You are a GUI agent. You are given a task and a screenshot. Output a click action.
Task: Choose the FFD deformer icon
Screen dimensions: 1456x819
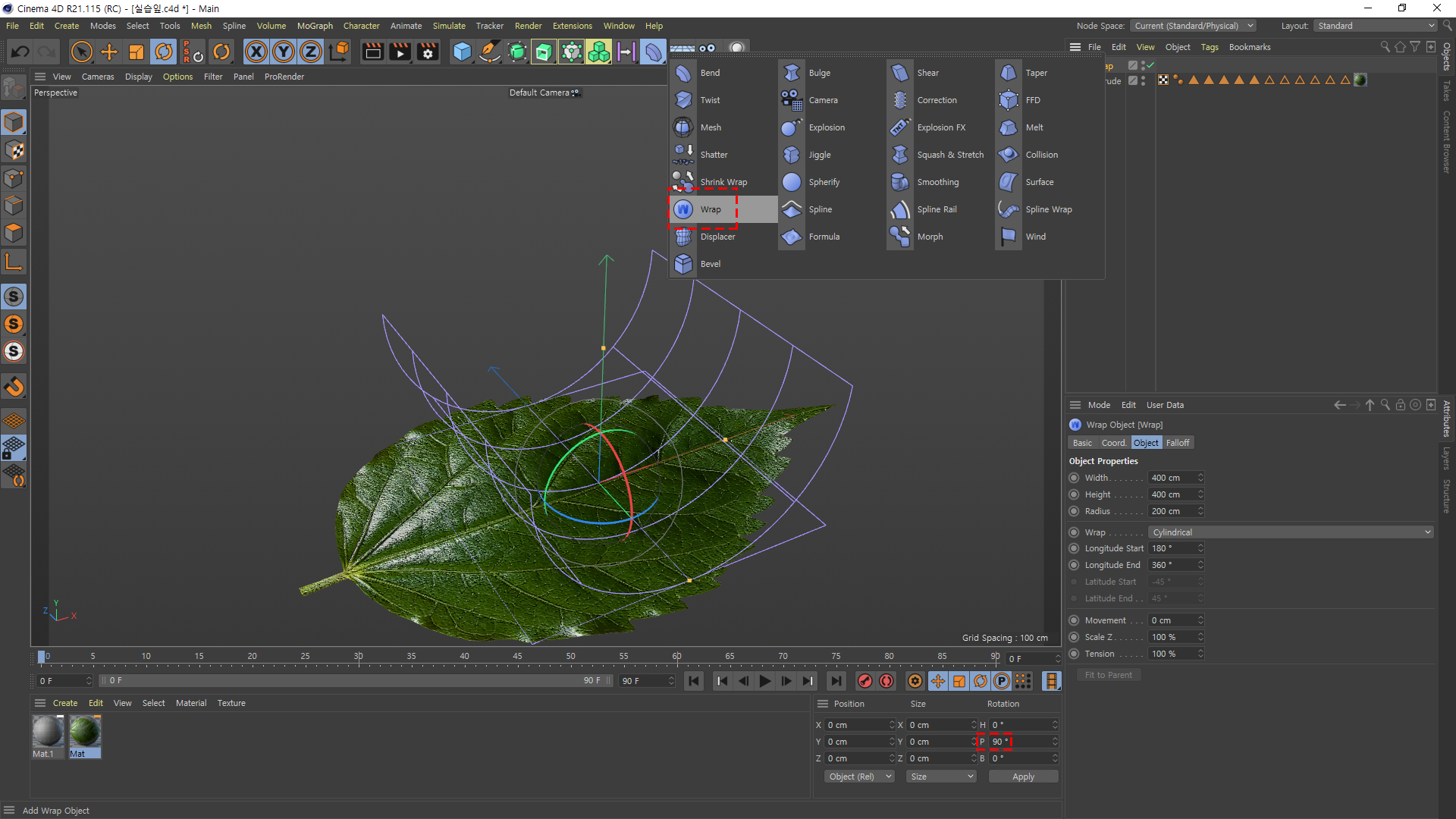[1009, 100]
